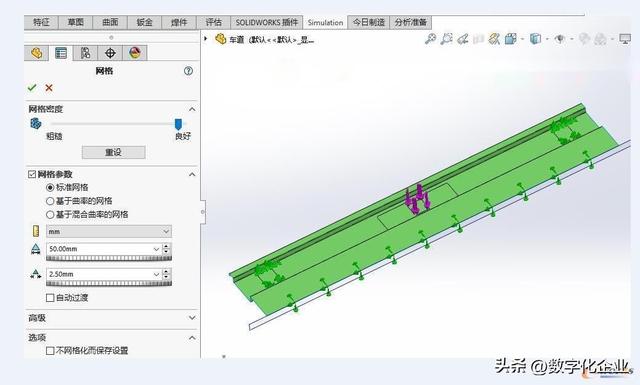The width and height of the screenshot is (640, 385).
Task: Open the DimXpertManager crosshair tab
Action: (110, 53)
